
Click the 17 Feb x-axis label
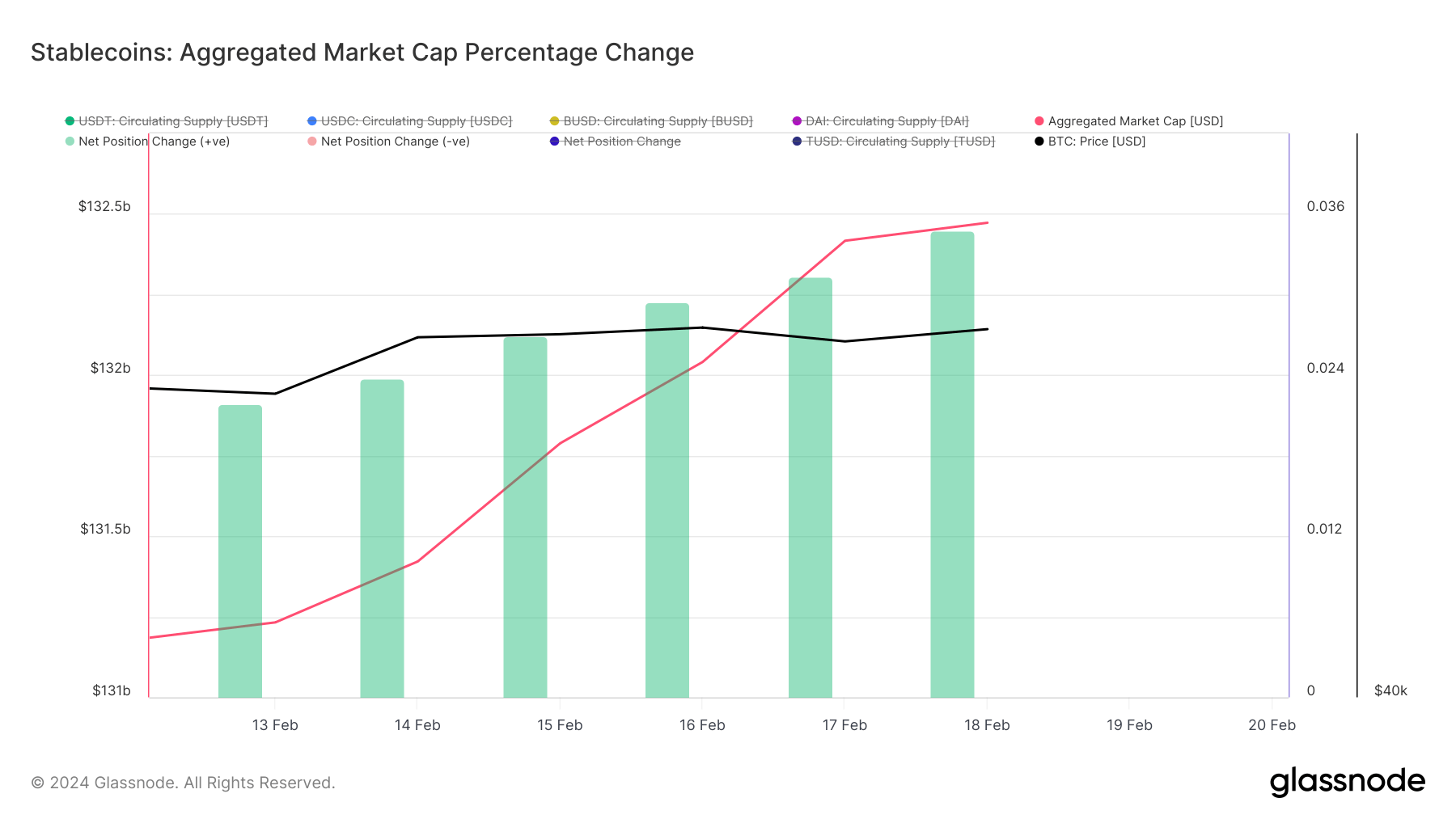pyautogui.click(x=844, y=725)
